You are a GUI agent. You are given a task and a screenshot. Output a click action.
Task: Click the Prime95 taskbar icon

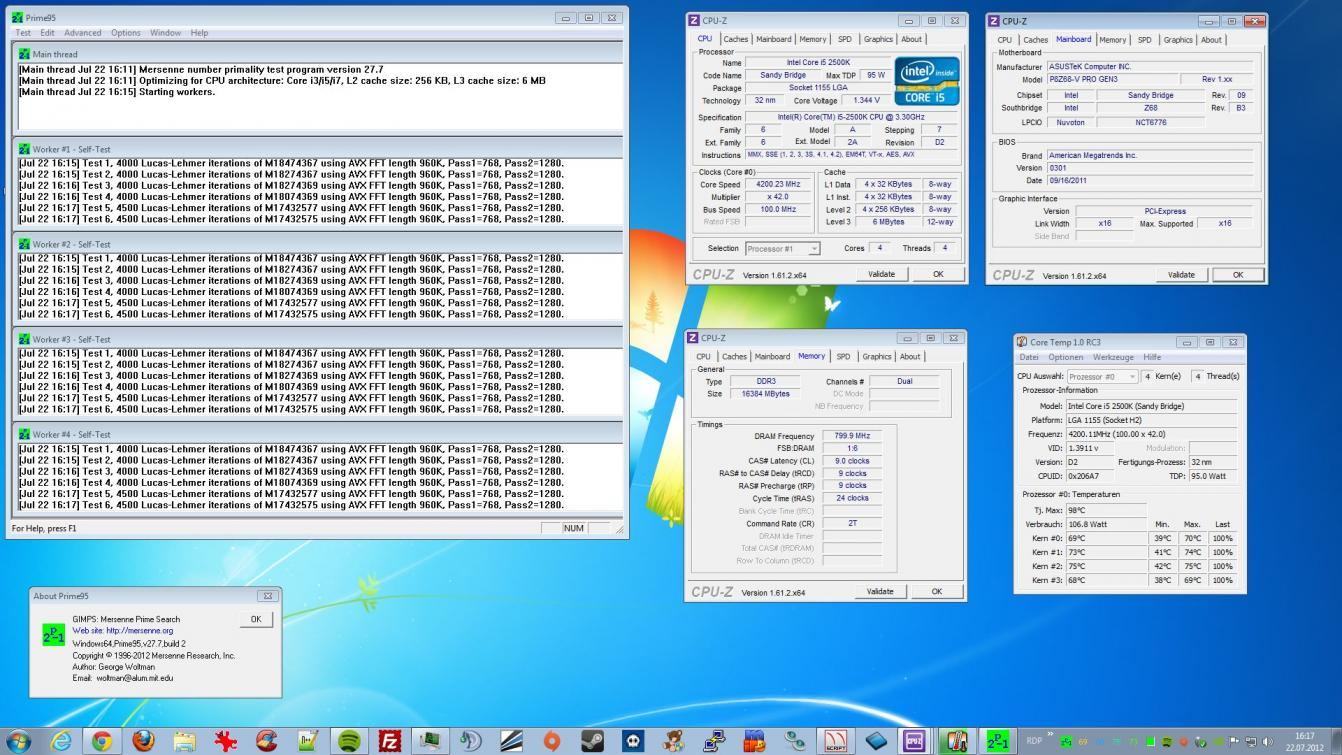(997, 741)
